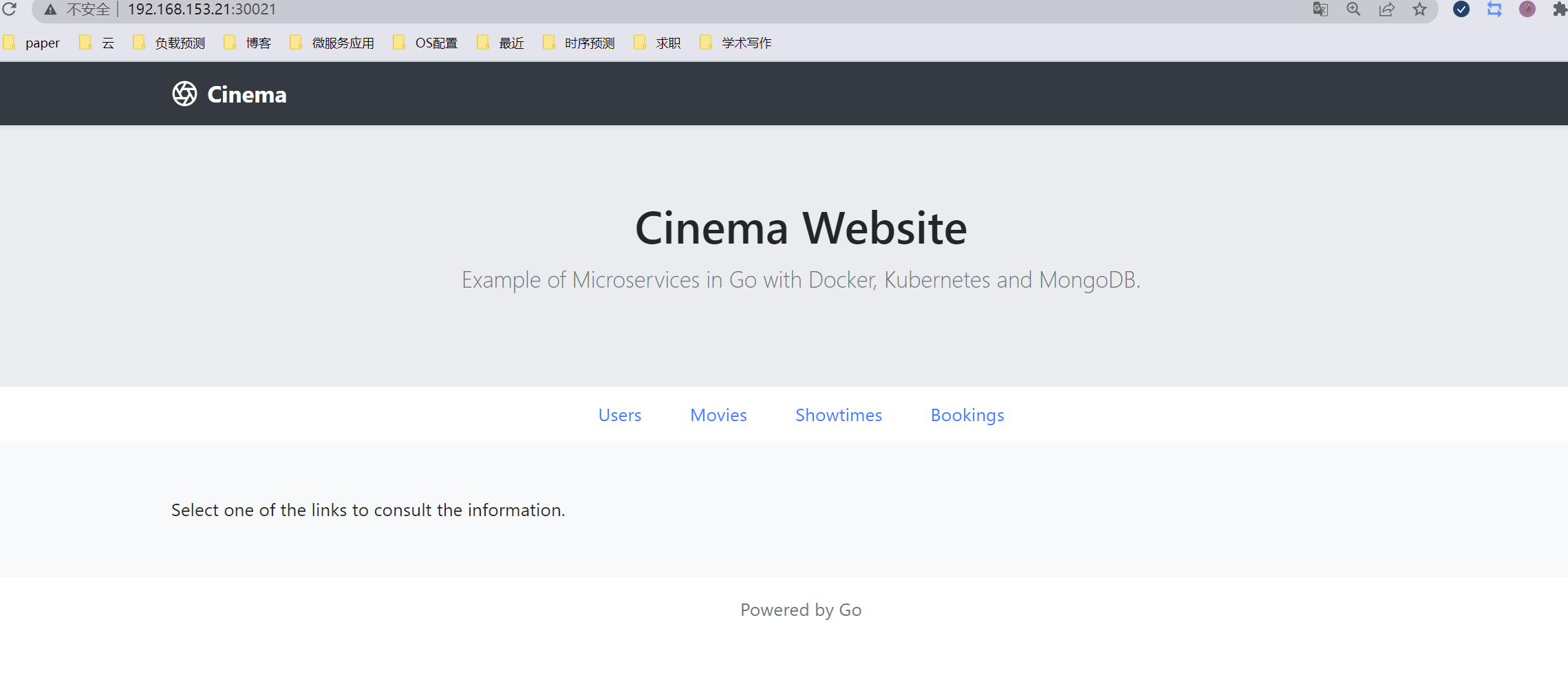Click the Example of Microservices subtitle text
This screenshot has height=673, width=1568.
(x=801, y=280)
